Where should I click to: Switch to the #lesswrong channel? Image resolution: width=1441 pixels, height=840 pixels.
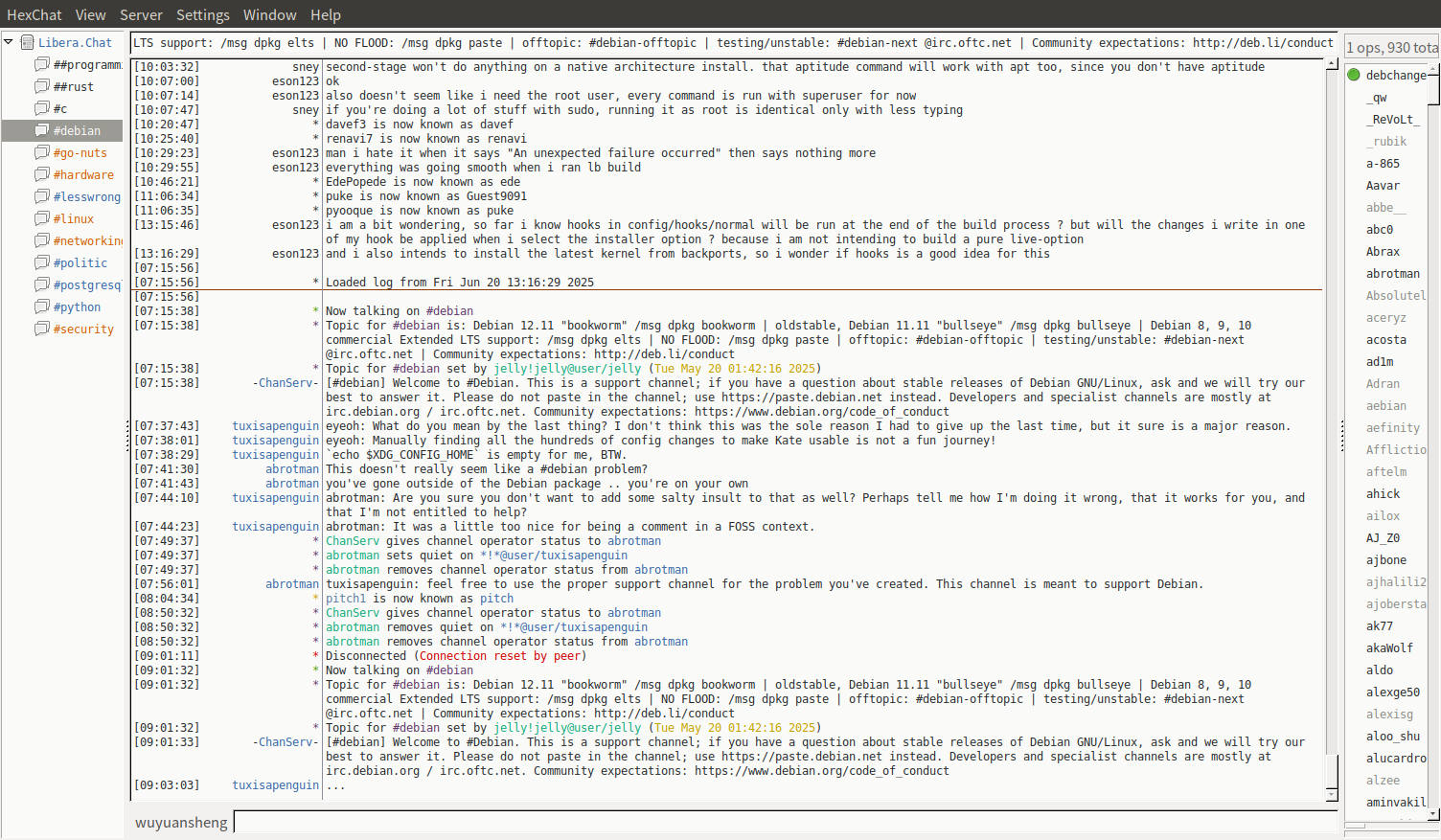coord(86,196)
